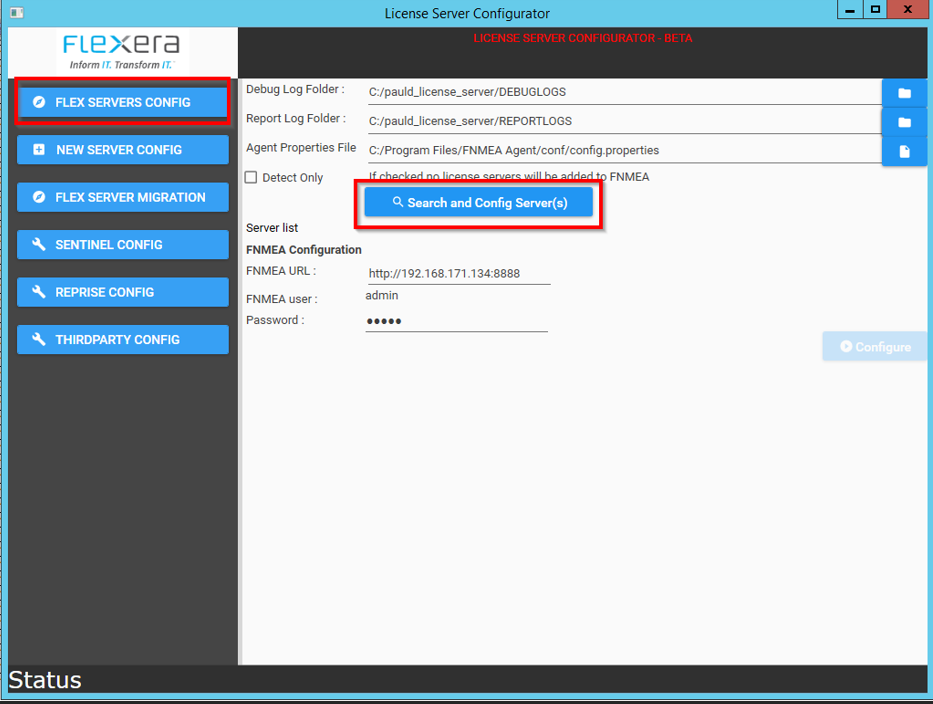Browse for the Debug Log Folder

(904, 93)
